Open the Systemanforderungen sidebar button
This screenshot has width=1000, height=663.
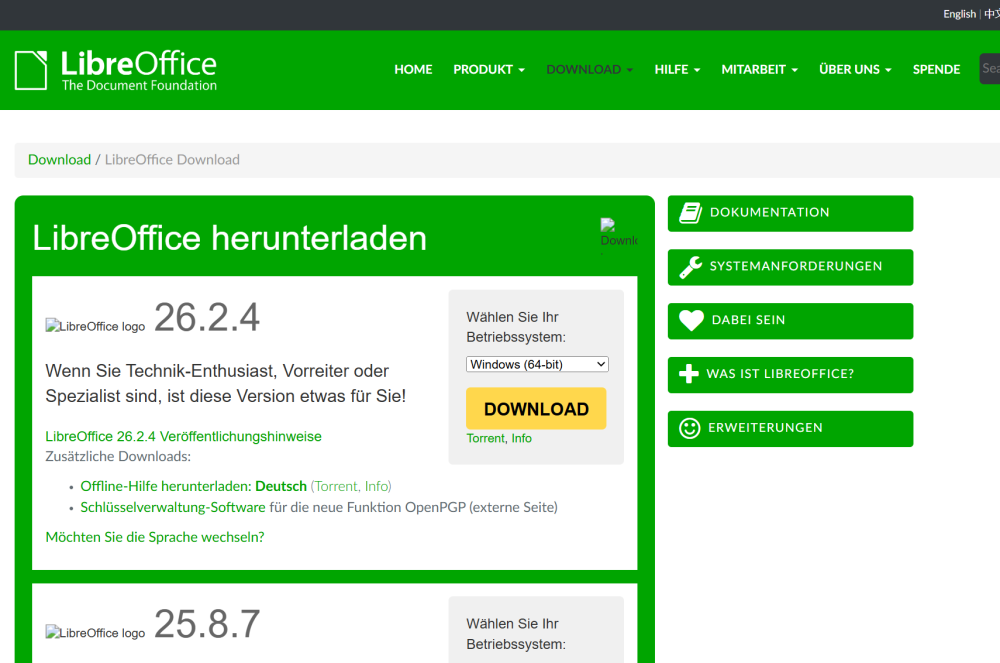790,267
